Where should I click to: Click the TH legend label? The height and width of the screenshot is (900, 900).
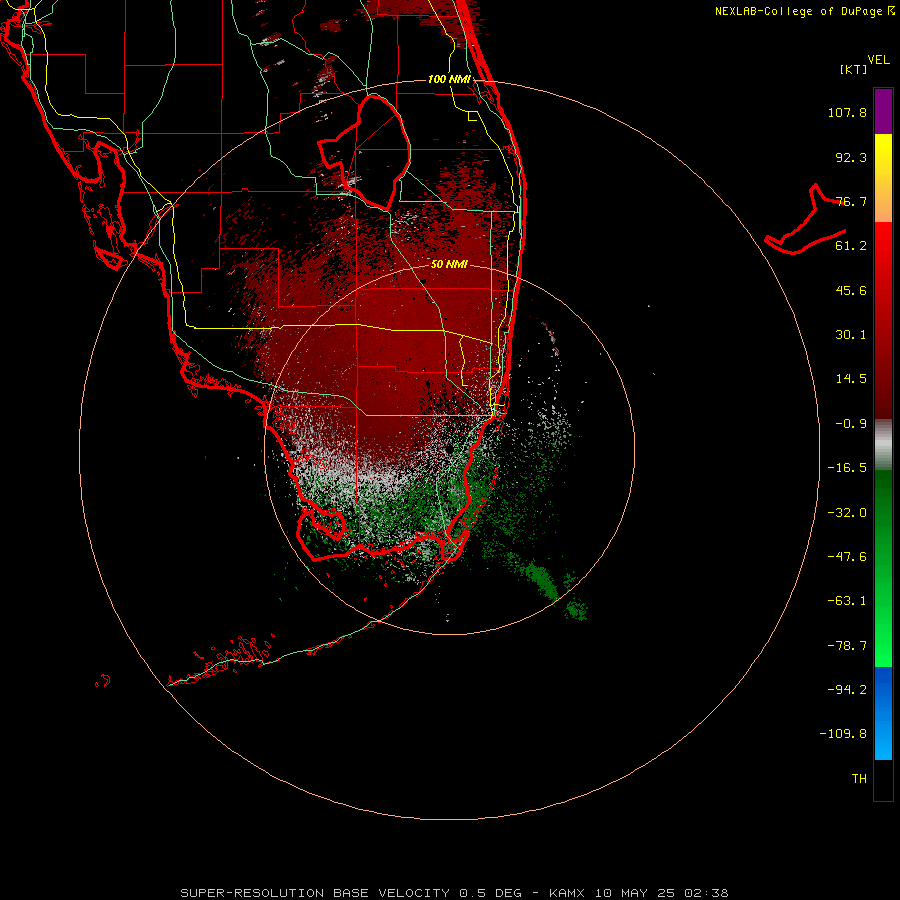(x=859, y=779)
